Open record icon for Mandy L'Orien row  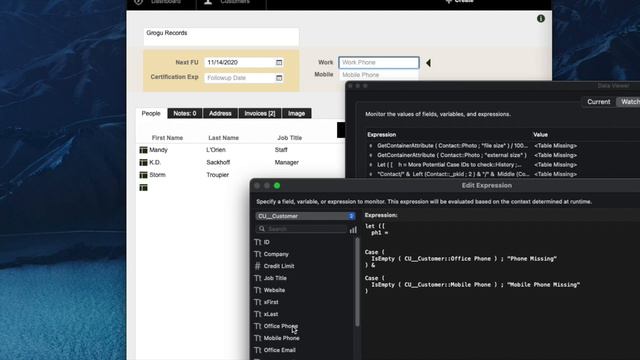point(143,150)
